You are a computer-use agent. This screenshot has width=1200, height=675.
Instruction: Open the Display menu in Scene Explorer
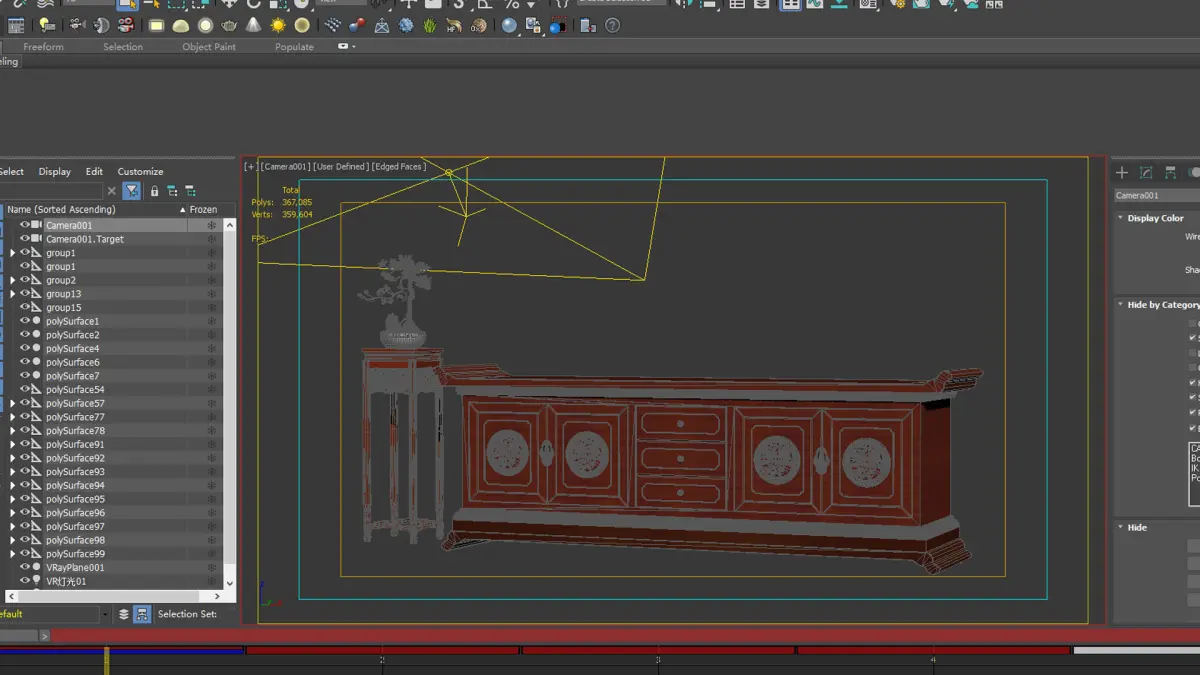point(55,171)
